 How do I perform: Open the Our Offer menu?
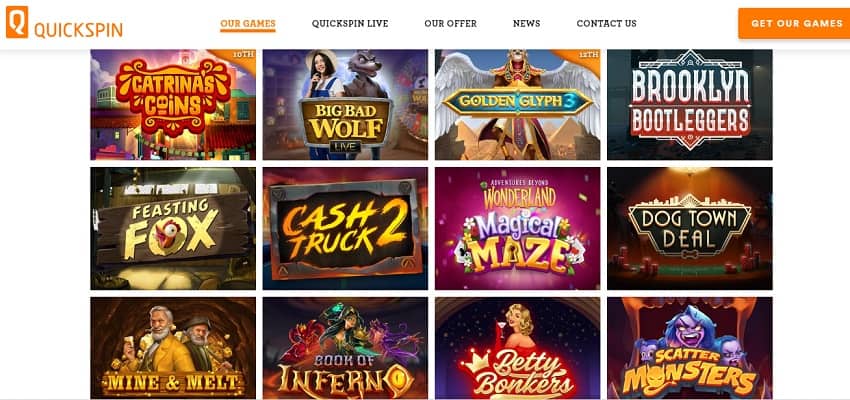[x=450, y=24]
